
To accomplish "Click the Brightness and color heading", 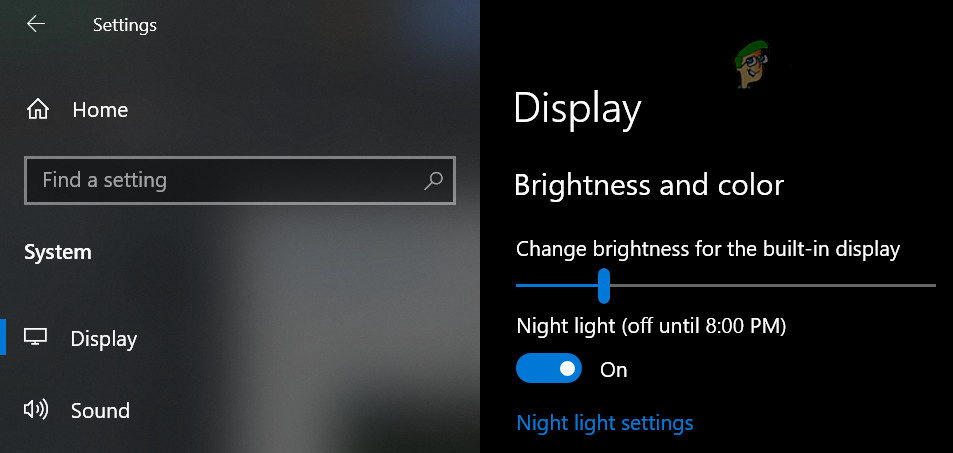I will [648, 185].
